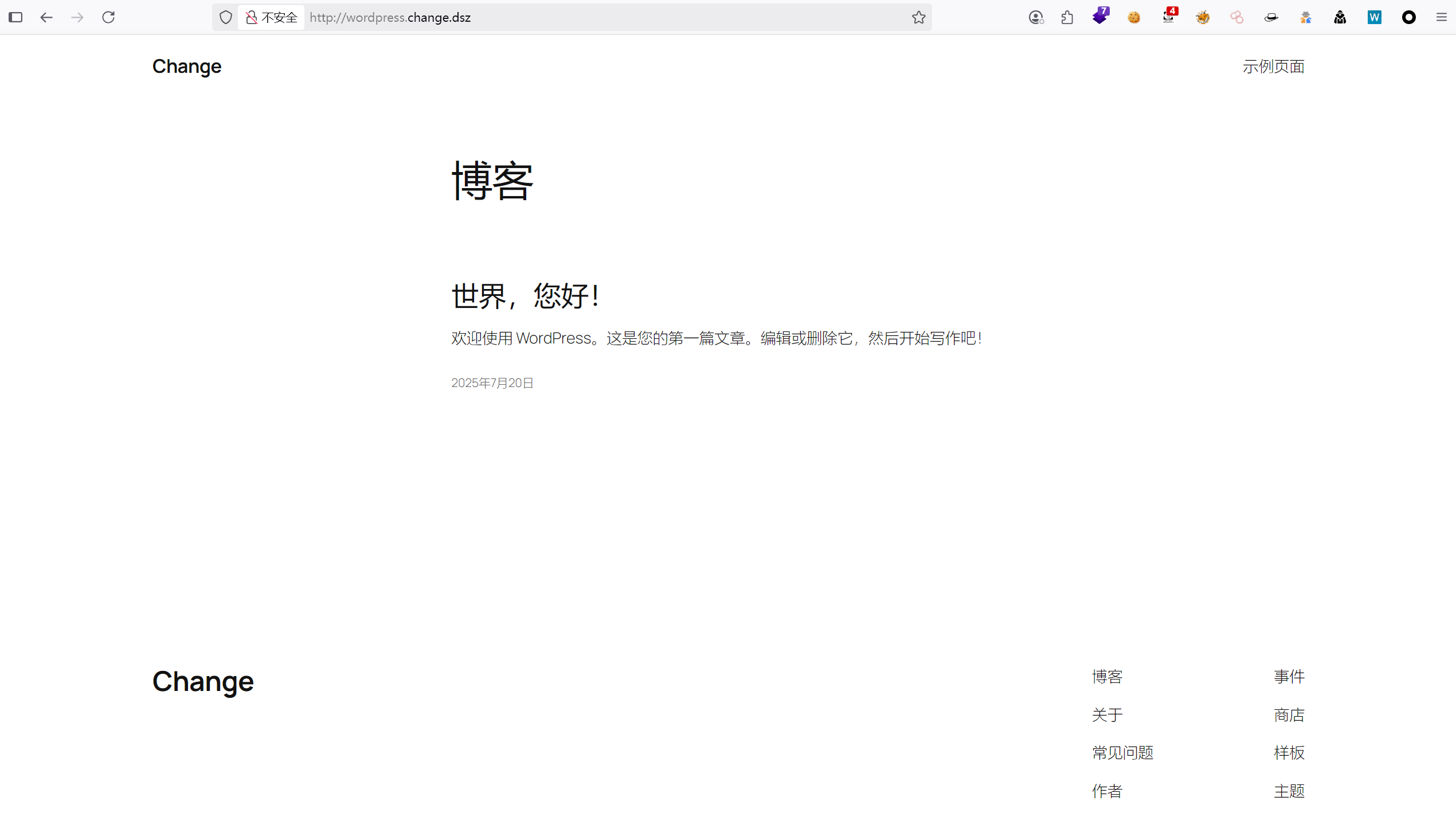The image size is (1456, 824).
Task: Open the tracking protection shield icon
Action: [x=225, y=17]
